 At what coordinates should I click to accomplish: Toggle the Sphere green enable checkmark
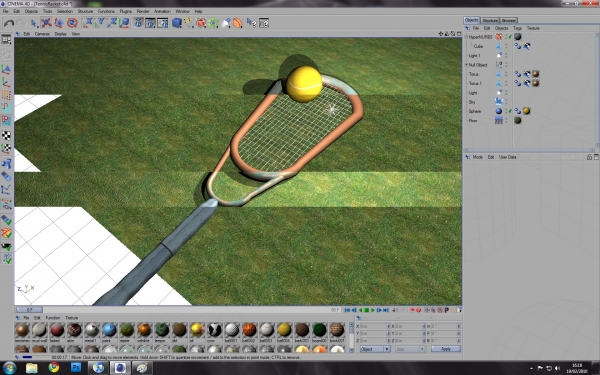510,111
